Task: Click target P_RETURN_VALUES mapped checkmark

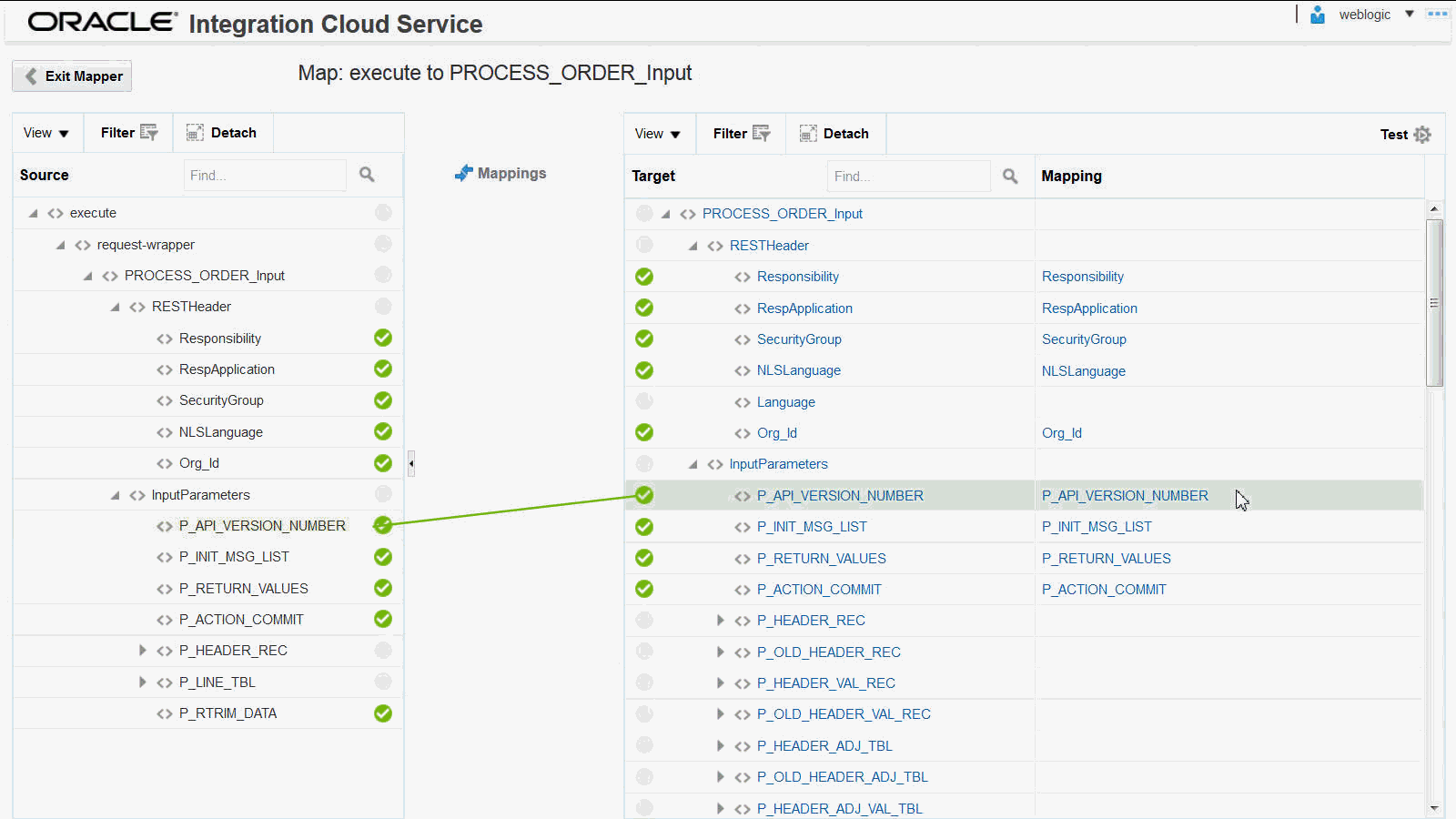Action: pos(644,558)
